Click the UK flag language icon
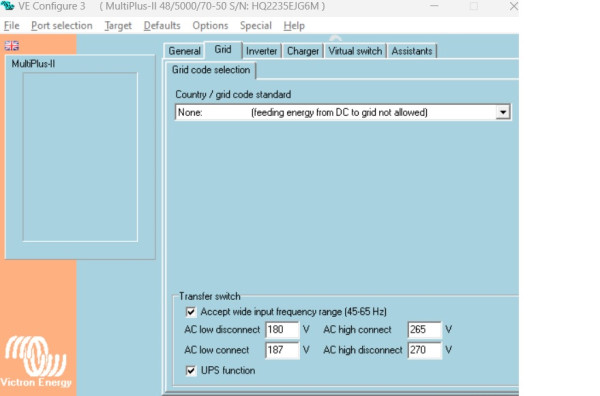Screen dimensions: 600x396 [11, 46]
